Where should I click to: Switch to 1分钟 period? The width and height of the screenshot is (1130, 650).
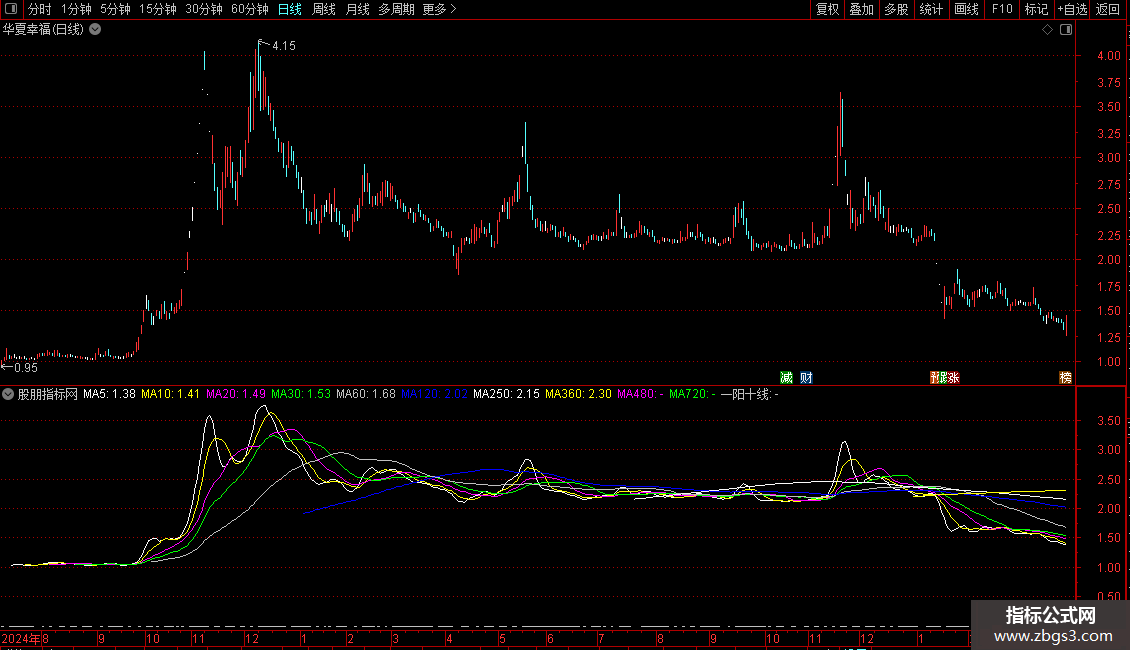(x=76, y=9)
